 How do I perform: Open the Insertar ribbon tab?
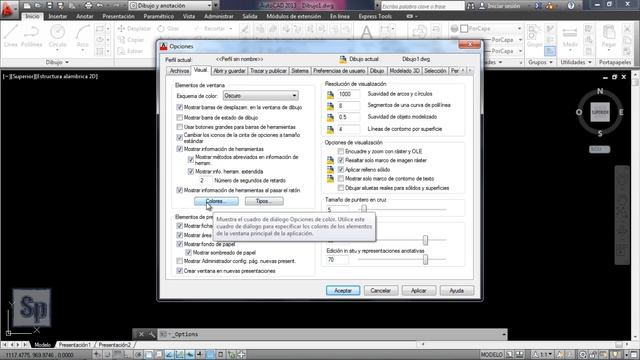pyautogui.click(x=58, y=16)
